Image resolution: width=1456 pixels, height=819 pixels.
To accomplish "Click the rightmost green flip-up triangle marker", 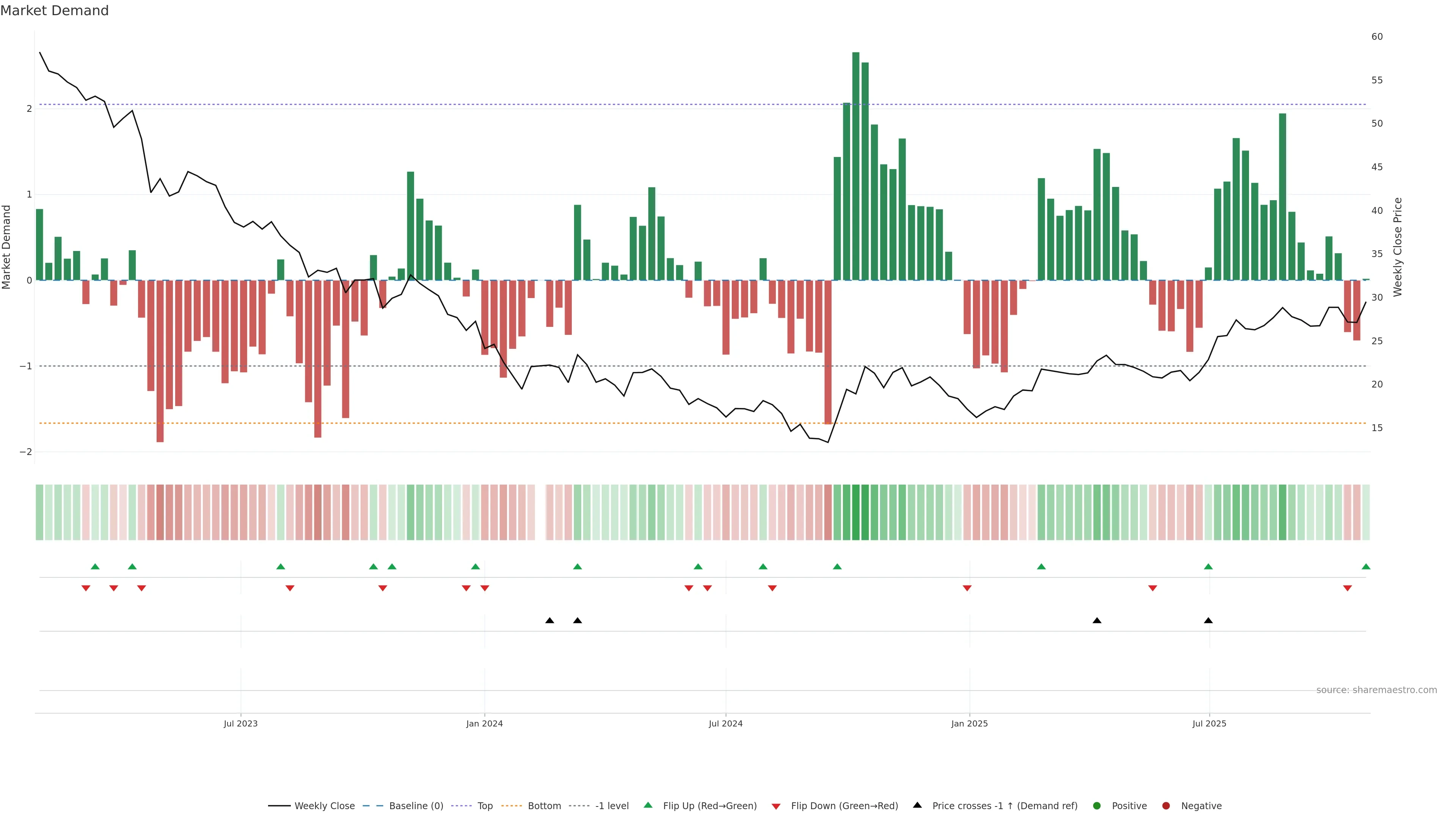I will 1365,566.
